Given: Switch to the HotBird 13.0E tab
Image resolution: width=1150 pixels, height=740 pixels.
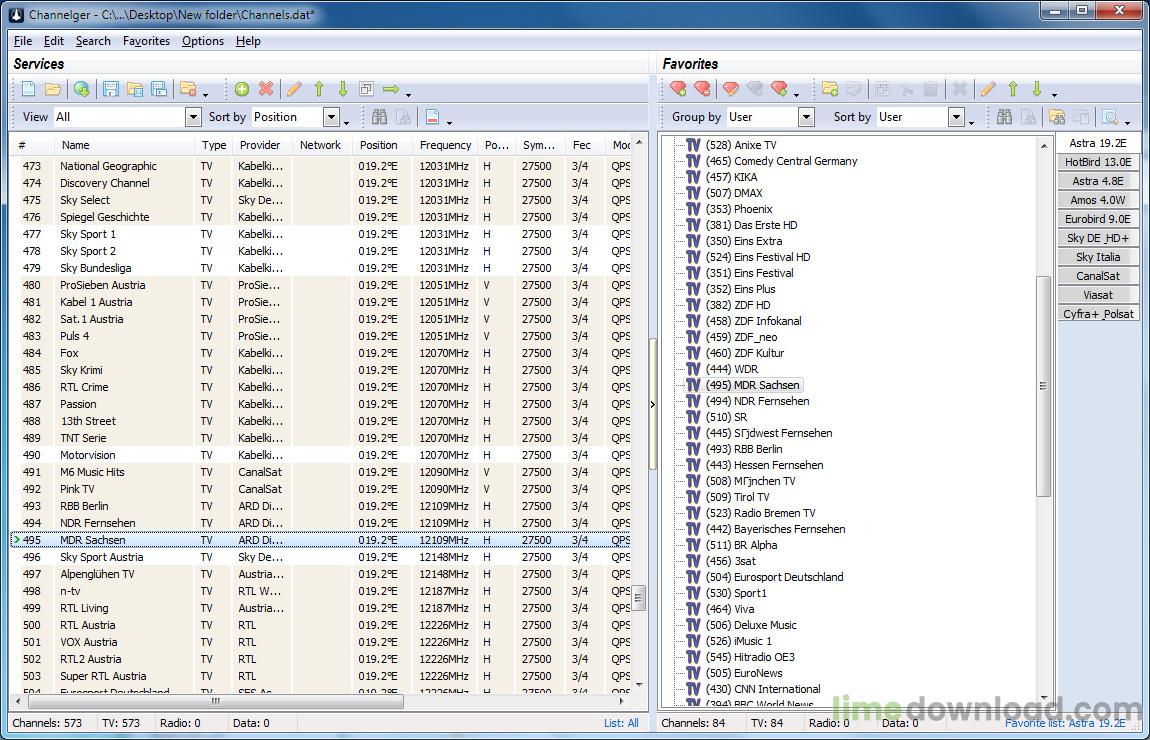Looking at the screenshot, I should (1097, 162).
